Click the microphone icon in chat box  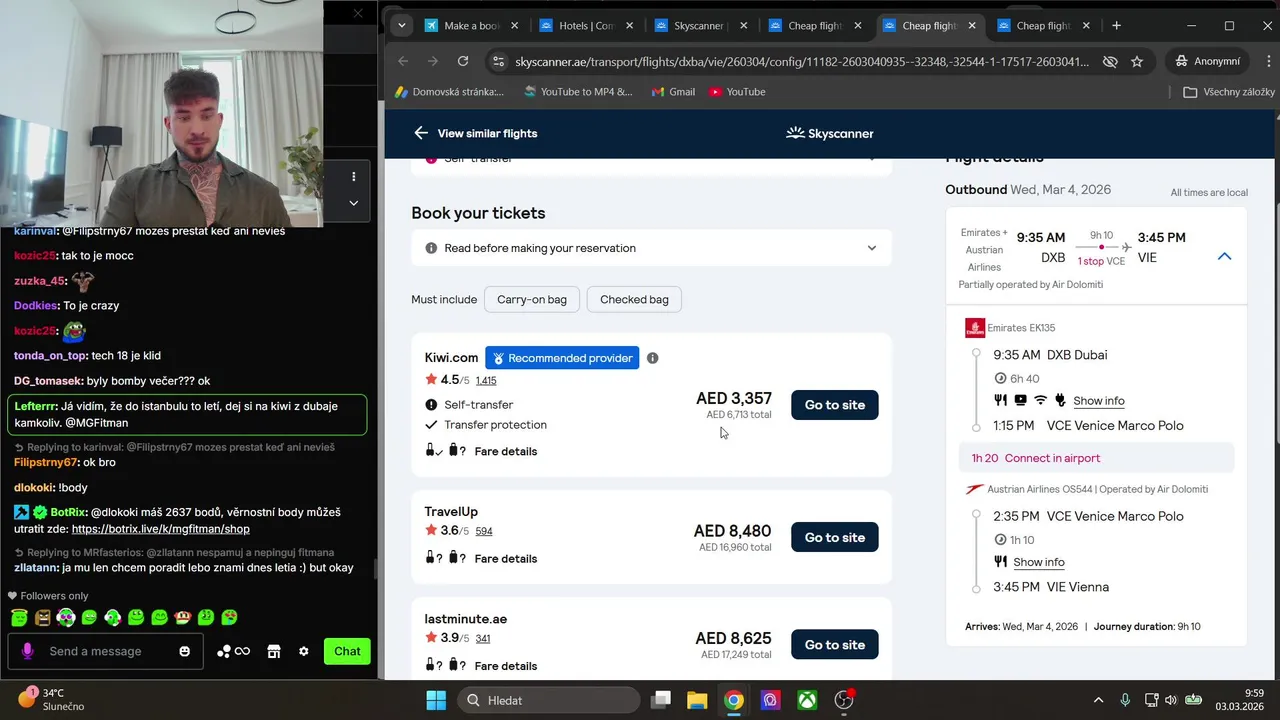[27, 651]
